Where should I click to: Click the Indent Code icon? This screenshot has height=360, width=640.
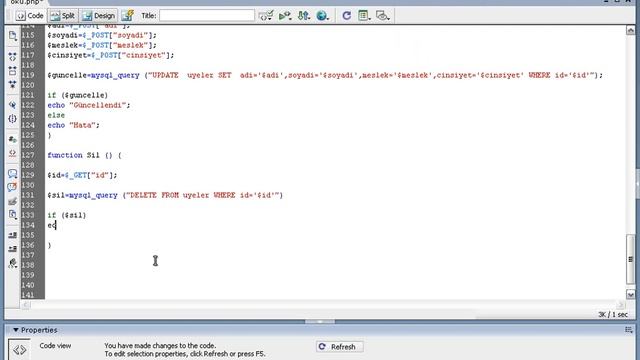click(x=13, y=235)
